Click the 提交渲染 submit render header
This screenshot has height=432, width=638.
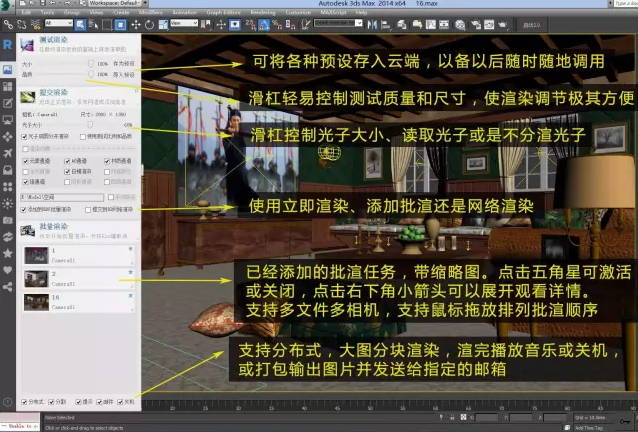click(53, 92)
